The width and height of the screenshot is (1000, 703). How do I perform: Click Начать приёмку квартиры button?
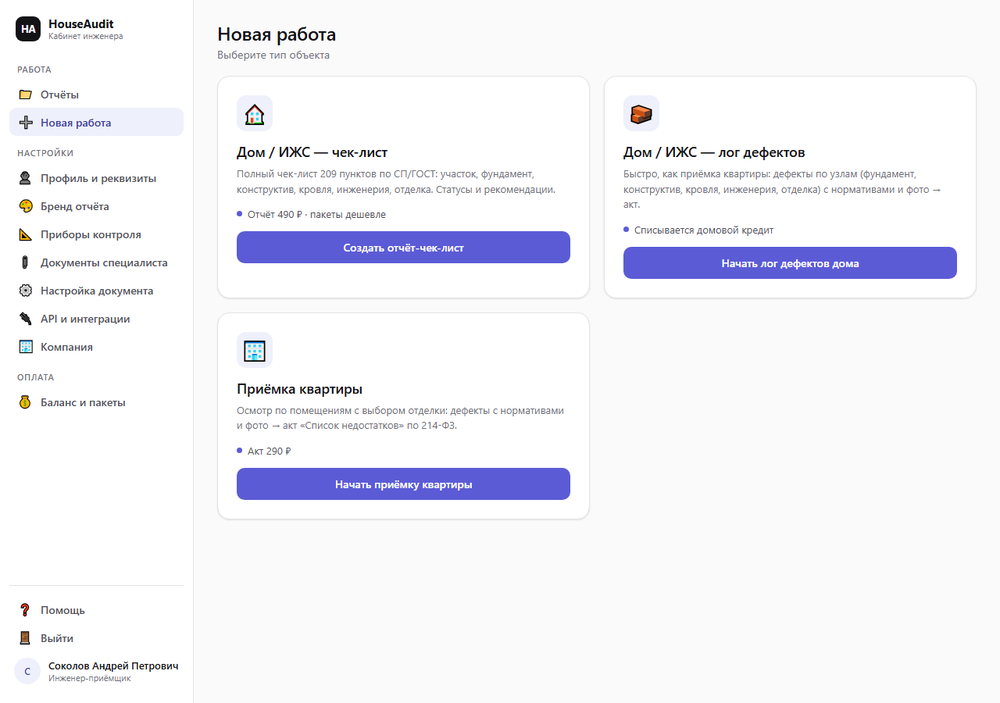[x=403, y=484]
